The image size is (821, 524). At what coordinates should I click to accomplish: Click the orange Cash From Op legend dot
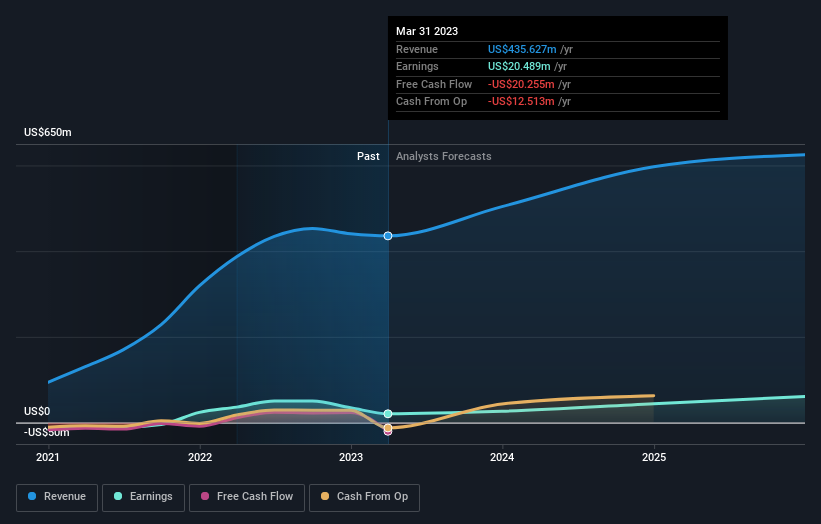point(325,496)
